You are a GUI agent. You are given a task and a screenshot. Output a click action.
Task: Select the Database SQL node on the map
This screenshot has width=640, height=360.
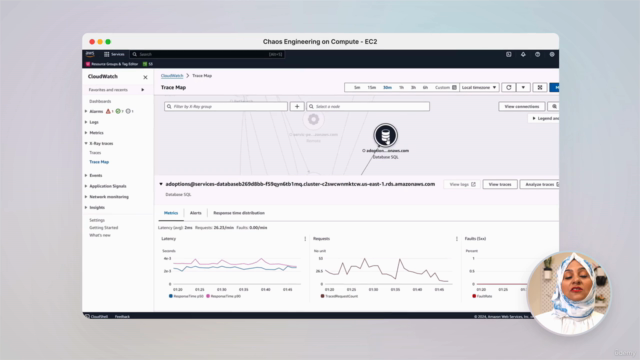385,135
